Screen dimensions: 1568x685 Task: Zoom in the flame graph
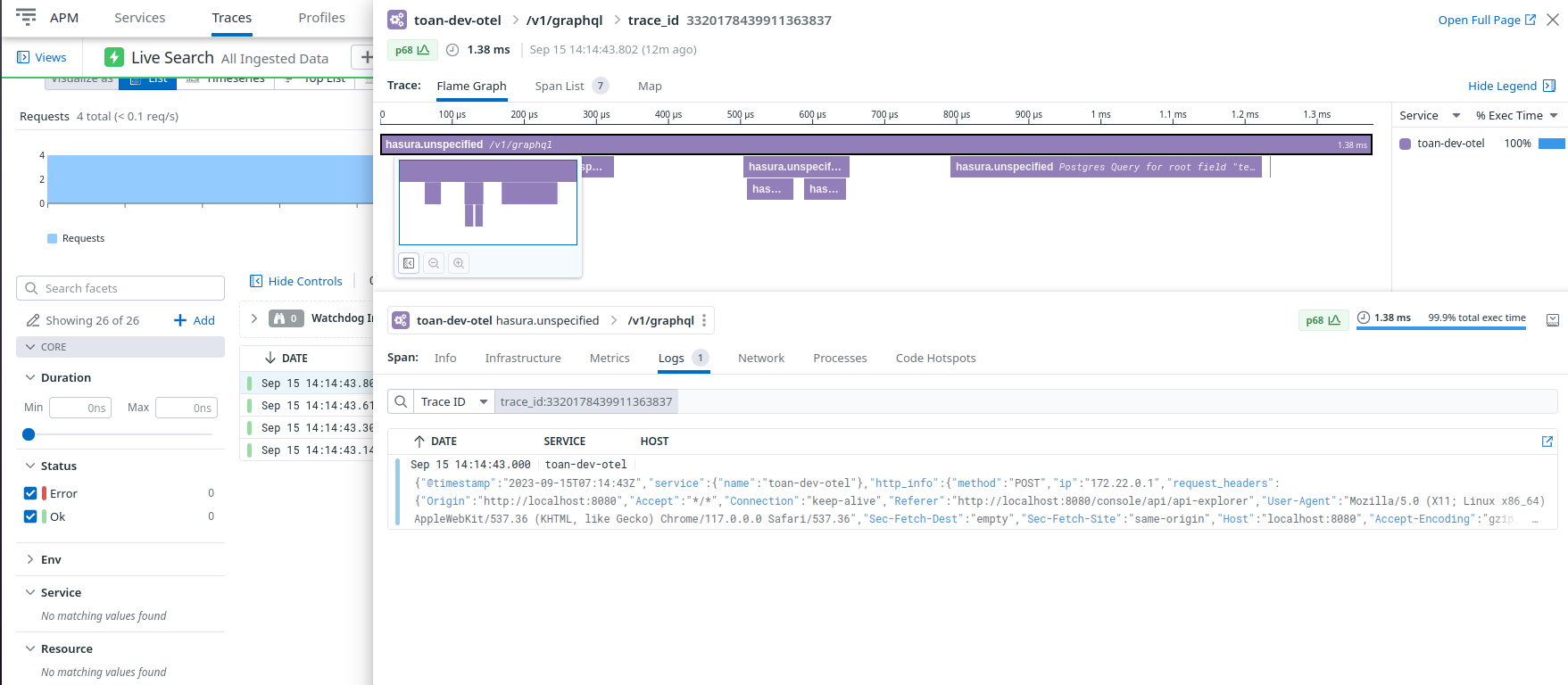(459, 263)
